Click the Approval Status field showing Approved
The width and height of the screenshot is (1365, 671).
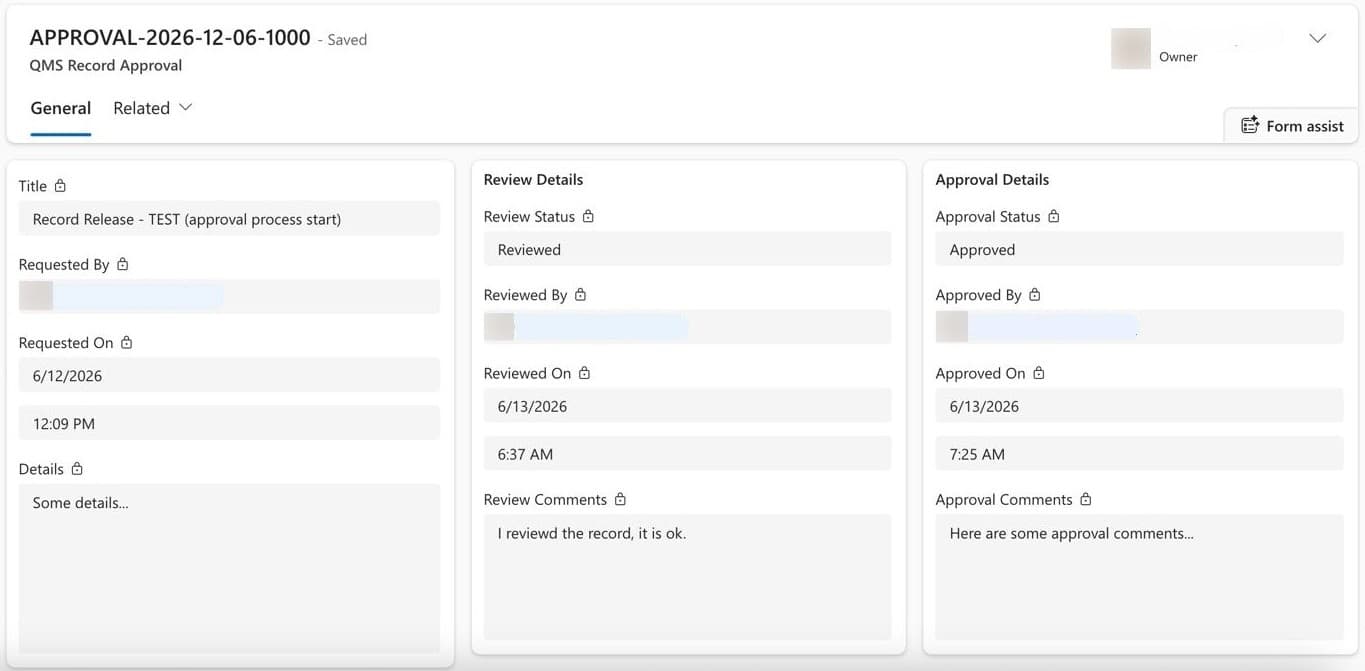click(x=1139, y=249)
